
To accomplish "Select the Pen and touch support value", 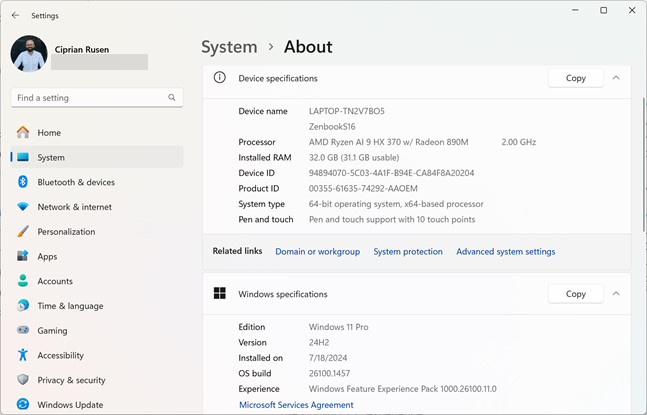I will pos(392,219).
